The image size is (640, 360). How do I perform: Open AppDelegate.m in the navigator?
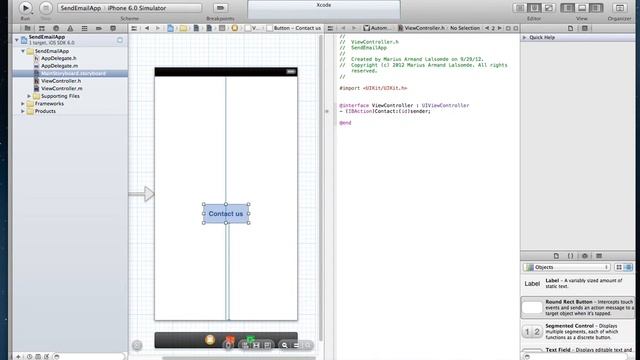(x=59, y=66)
